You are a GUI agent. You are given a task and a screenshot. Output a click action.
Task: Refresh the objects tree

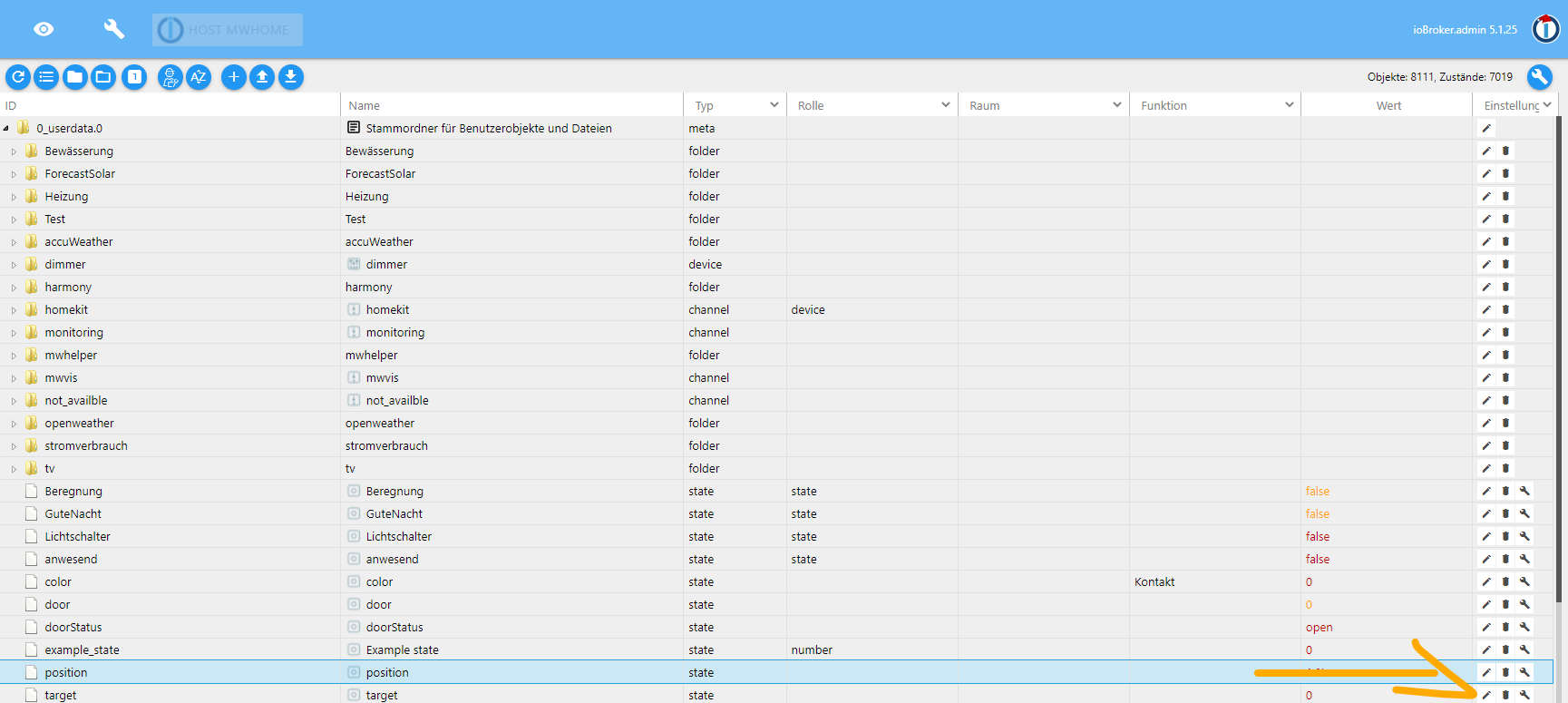point(18,77)
